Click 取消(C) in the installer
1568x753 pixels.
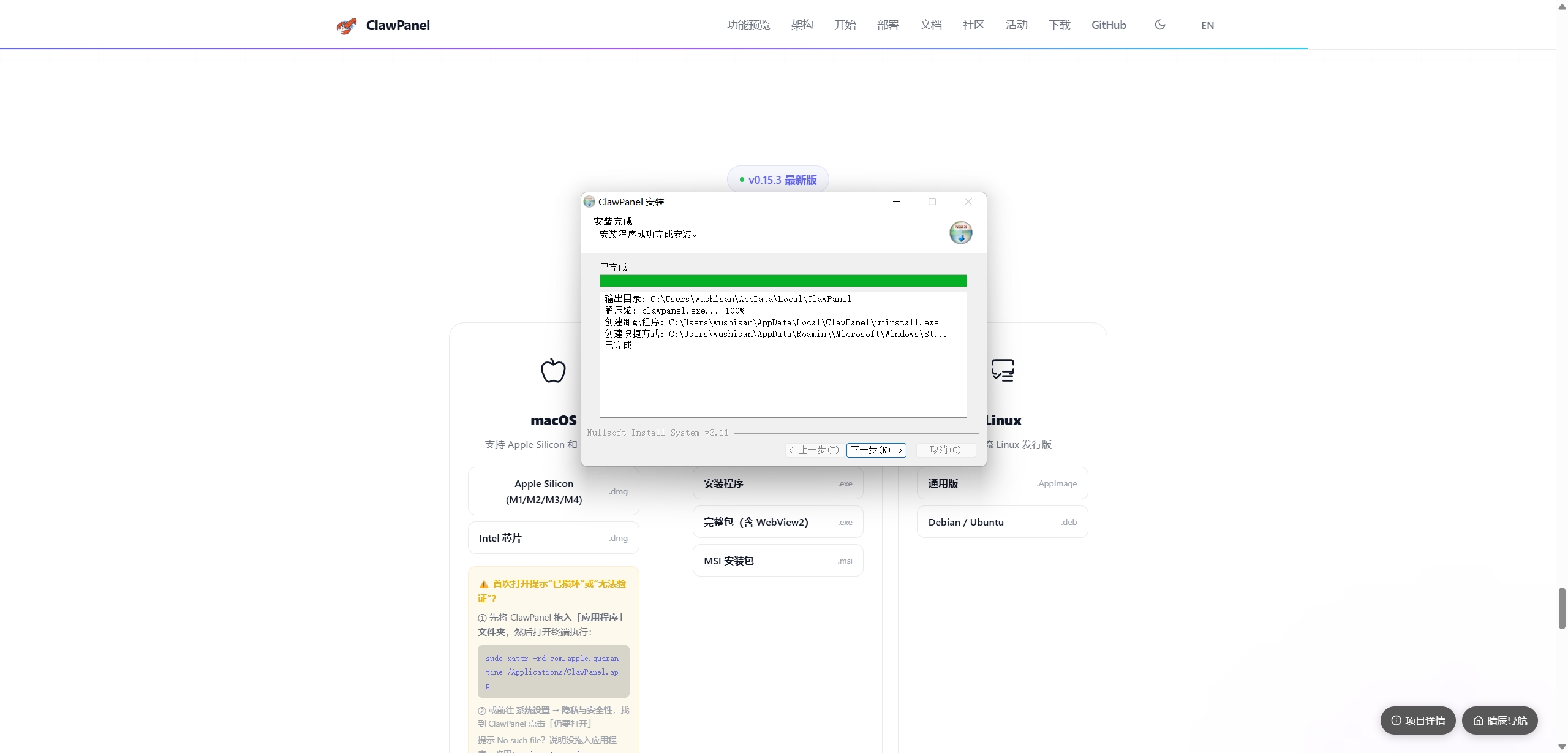[946, 450]
